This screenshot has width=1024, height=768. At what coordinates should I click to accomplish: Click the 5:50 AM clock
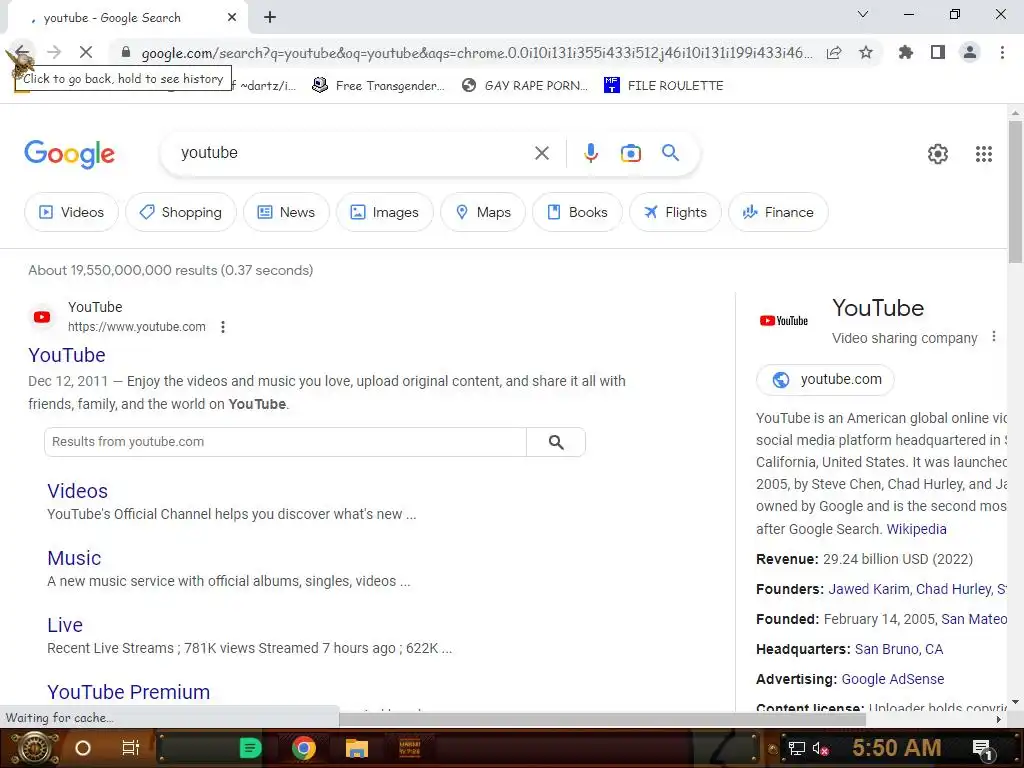coord(897,748)
